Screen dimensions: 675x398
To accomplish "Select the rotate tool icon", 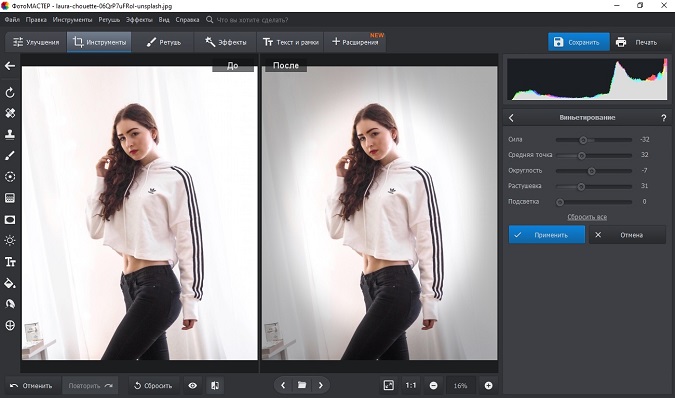I will (10, 93).
